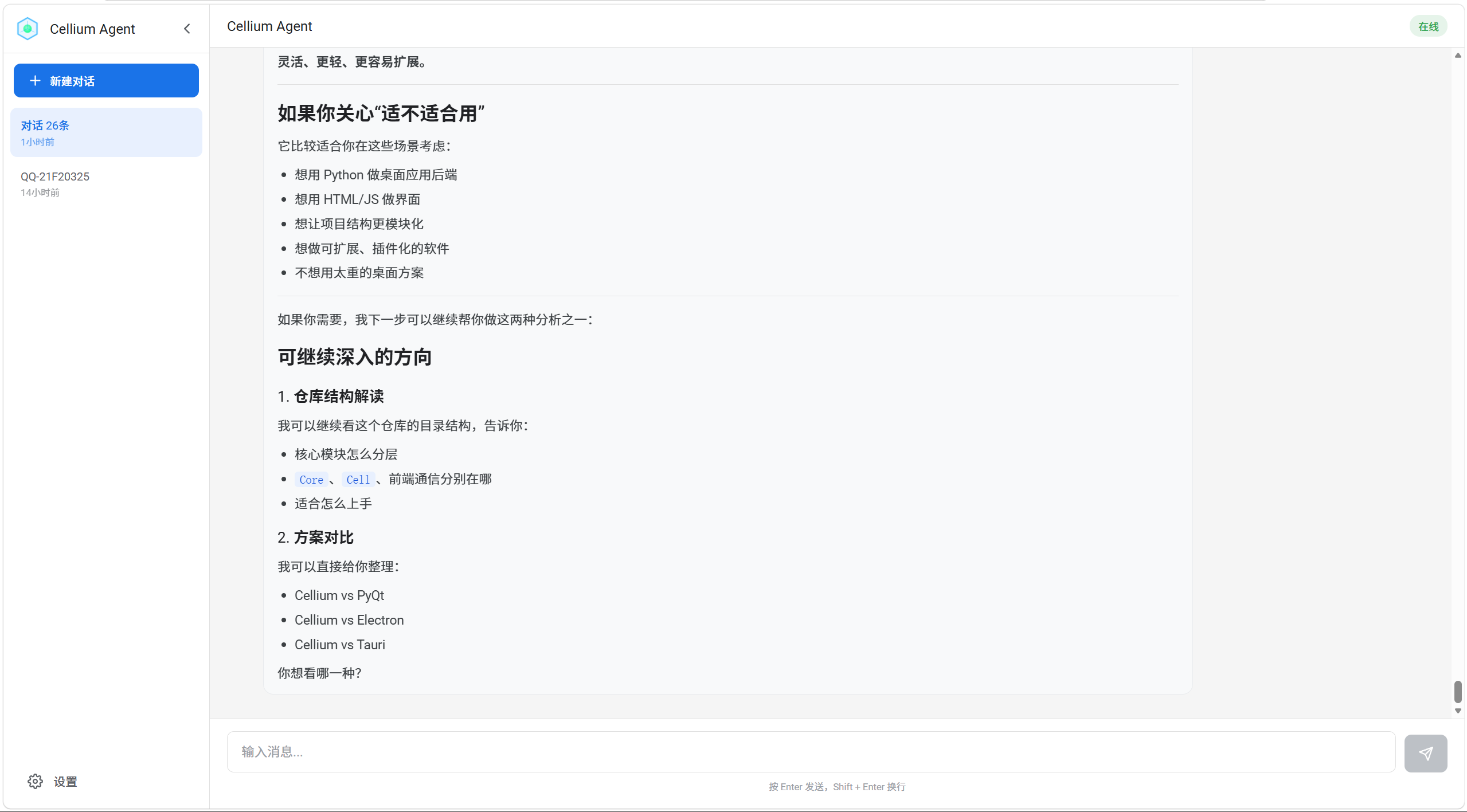Screen dimensions: 1467x812
Task: Click the Cellium vs Electron list item
Action: click(x=349, y=620)
